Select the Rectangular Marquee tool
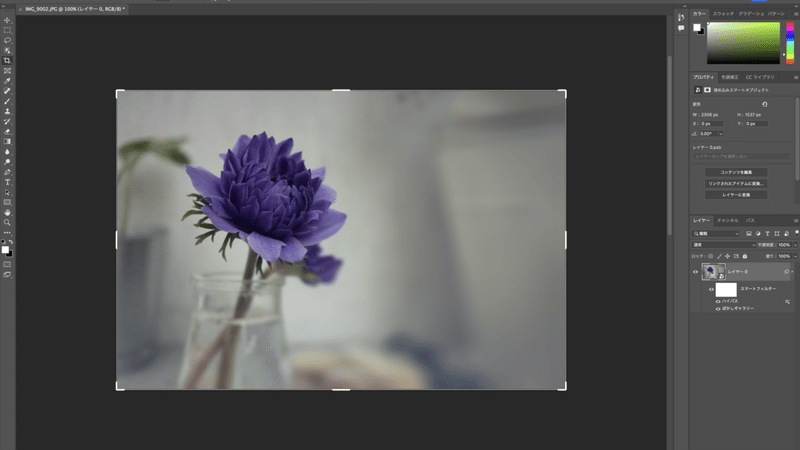This screenshot has width=800, height=450. pos(7,30)
